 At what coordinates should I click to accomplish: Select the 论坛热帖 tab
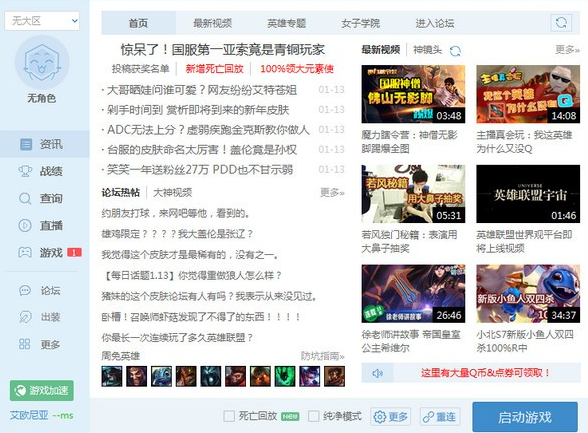pyautogui.click(x=120, y=193)
